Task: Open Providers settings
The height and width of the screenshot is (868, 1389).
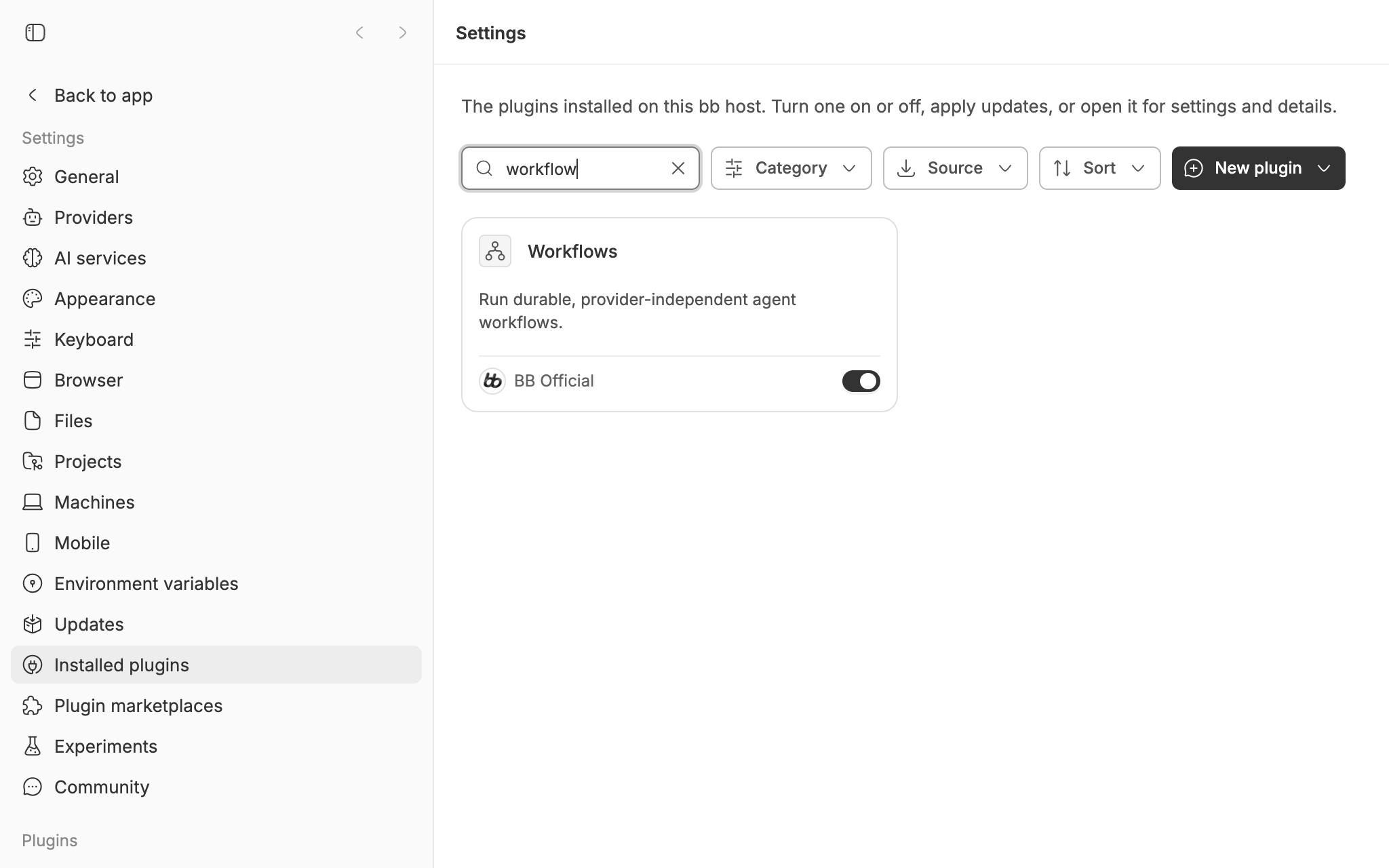Action: (216, 217)
